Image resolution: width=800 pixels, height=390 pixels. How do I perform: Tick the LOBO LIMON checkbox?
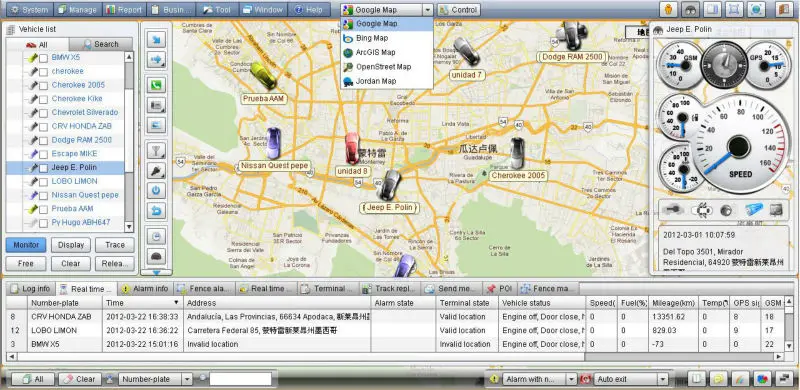(43, 182)
